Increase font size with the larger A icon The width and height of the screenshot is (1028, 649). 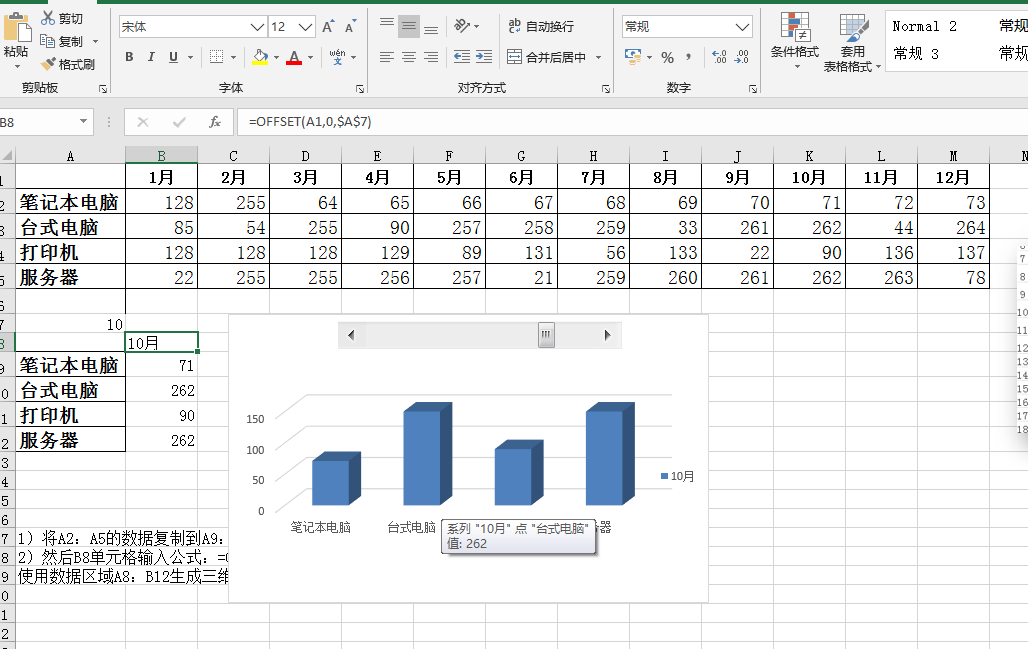pyautogui.click(x=329, y=27)
